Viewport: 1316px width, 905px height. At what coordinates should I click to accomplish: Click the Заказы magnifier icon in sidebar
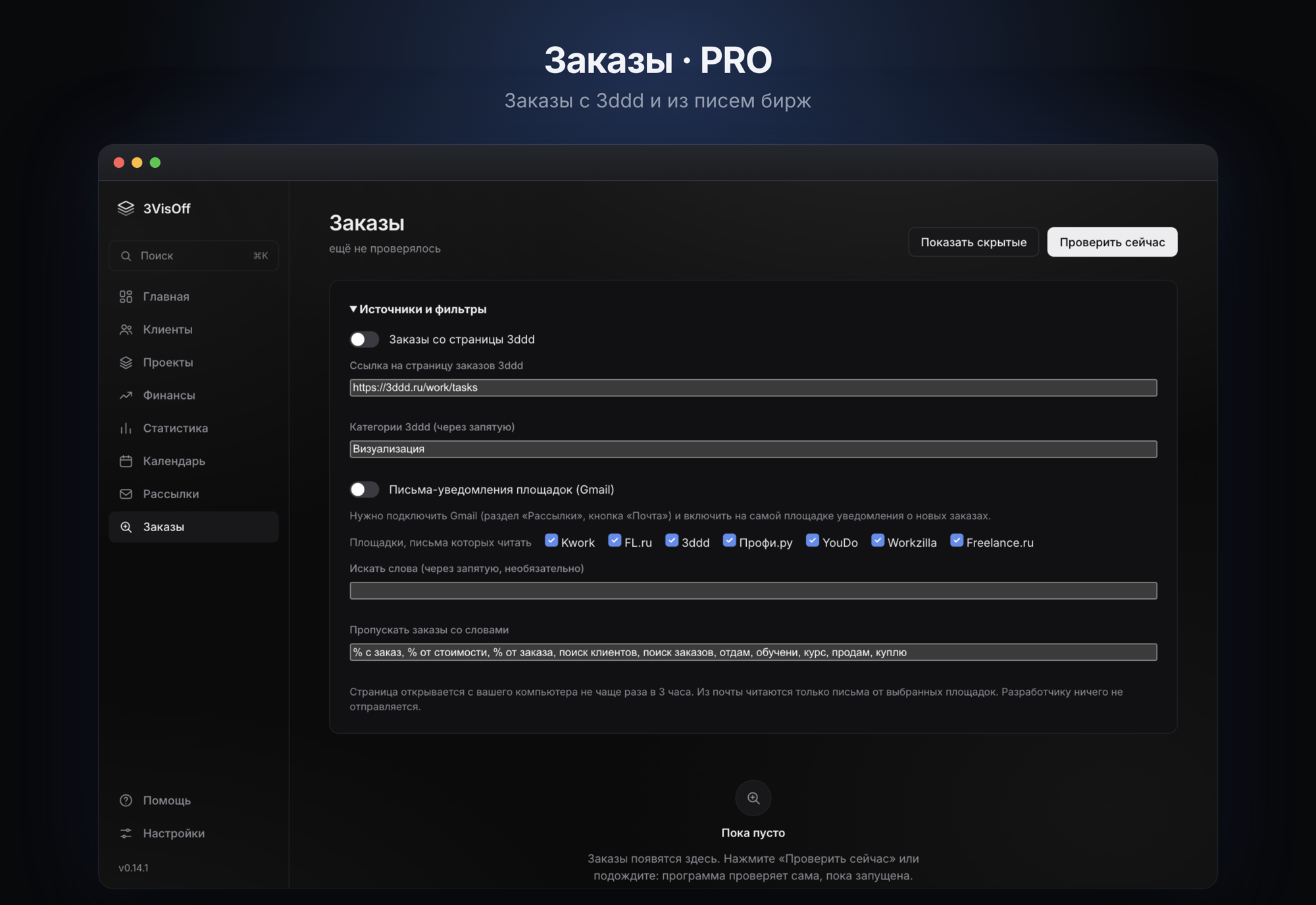[126, 527]
